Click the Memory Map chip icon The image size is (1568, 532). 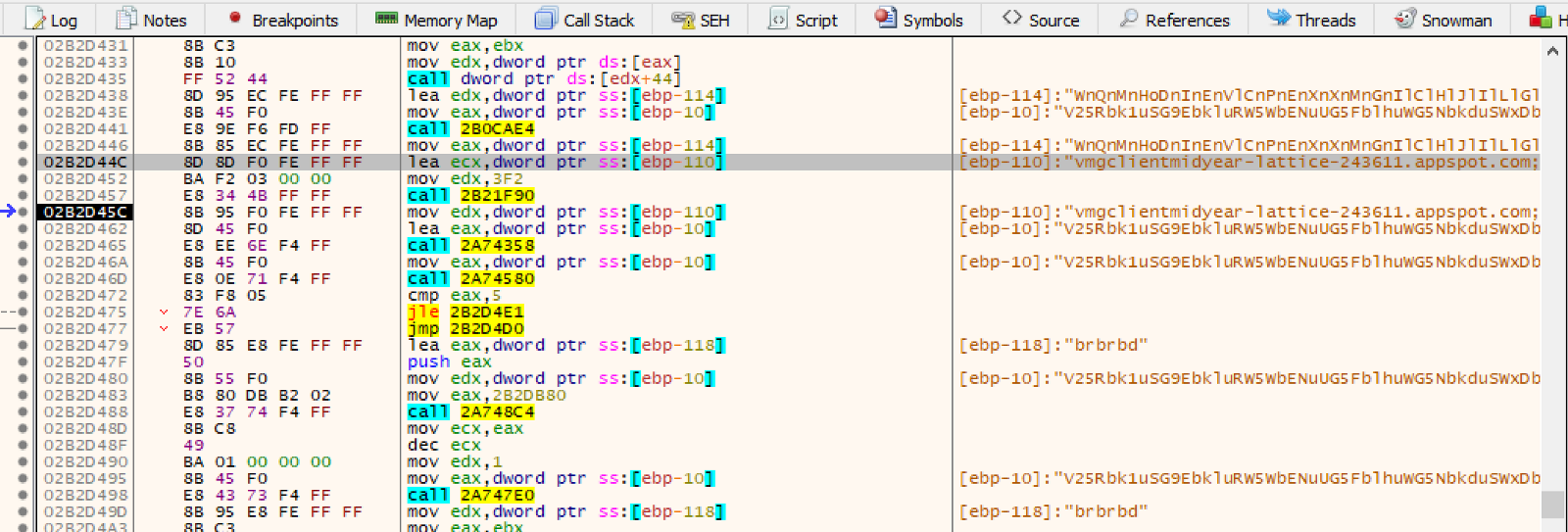(387, 20)
